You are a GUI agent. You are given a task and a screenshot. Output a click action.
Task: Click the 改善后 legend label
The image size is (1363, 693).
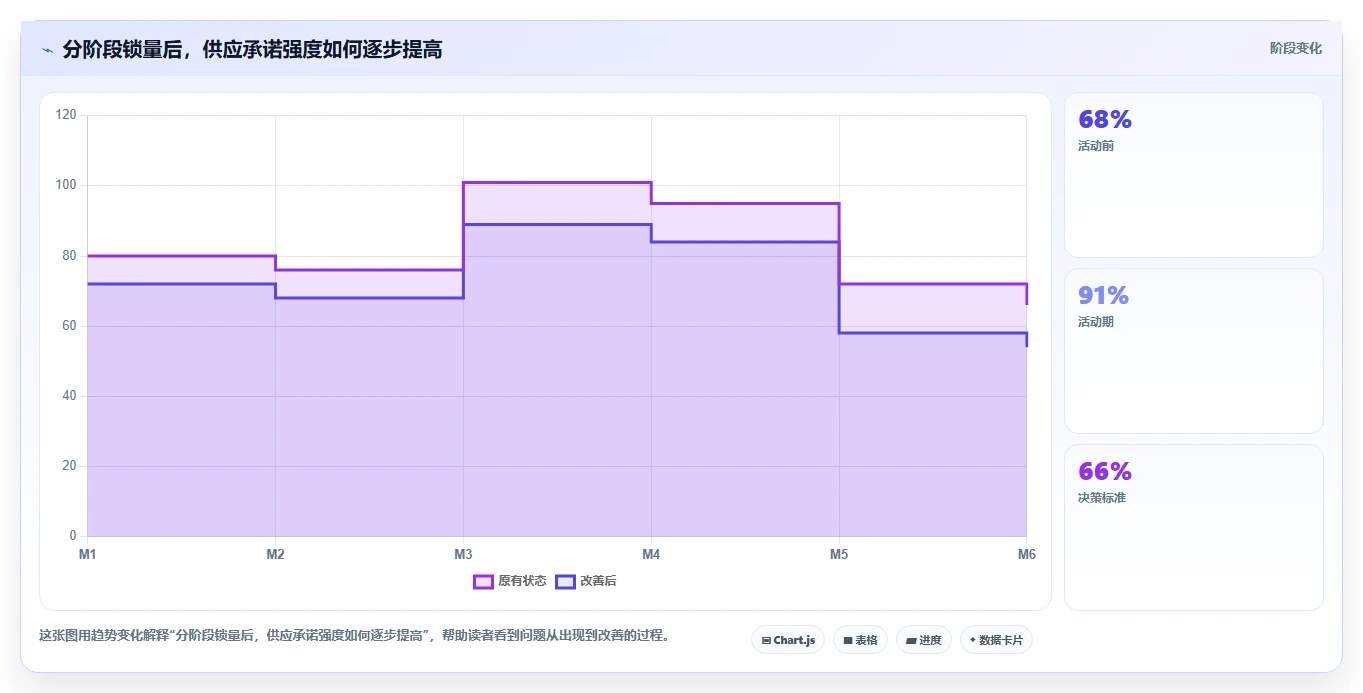point(598,581)
